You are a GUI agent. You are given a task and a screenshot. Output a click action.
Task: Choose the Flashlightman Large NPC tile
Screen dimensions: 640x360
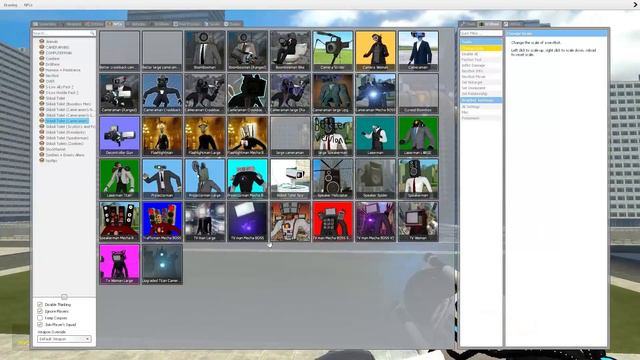click(204, 136)
